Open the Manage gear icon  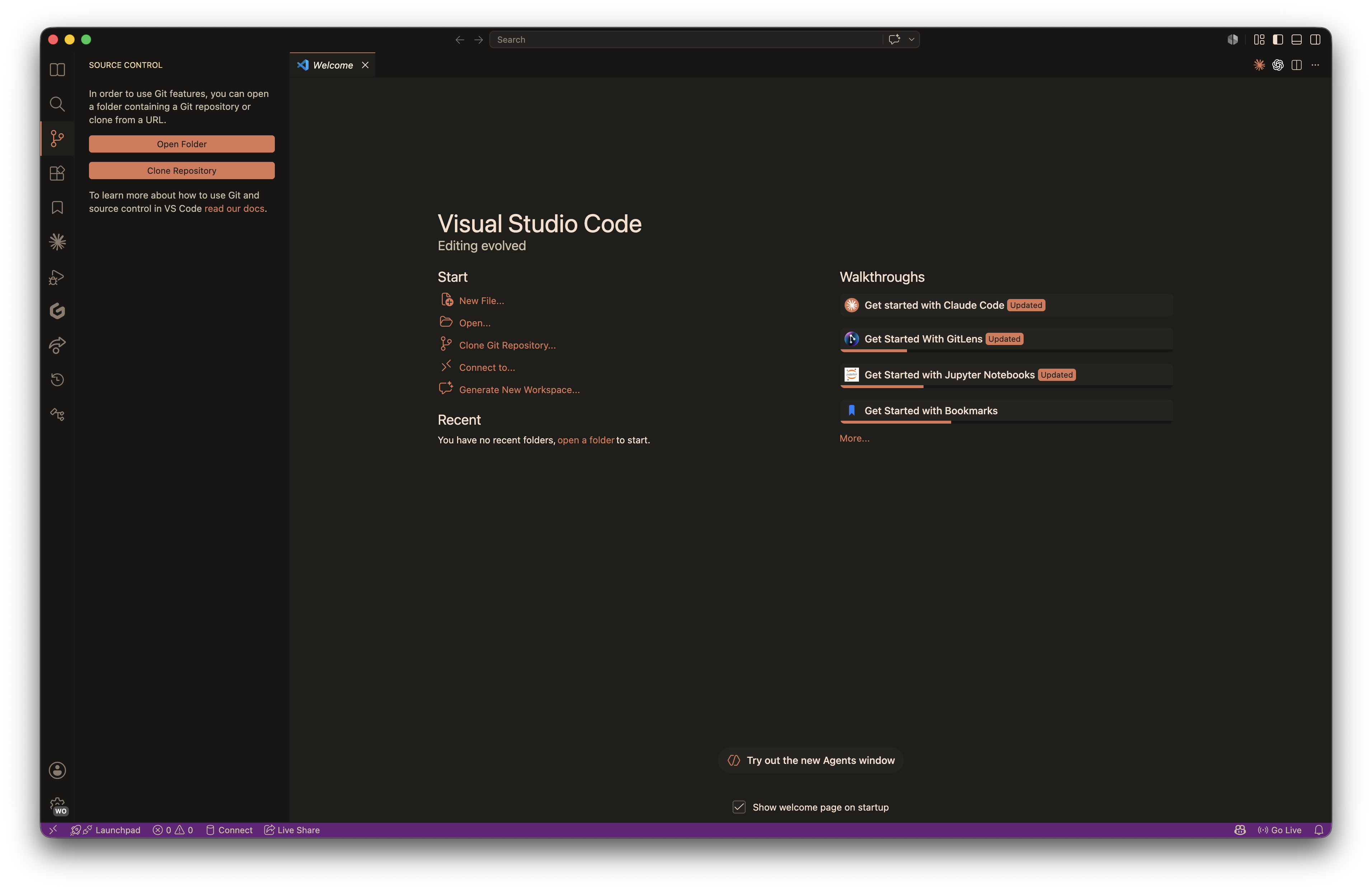pyautogui.click(x=57, y=805)
